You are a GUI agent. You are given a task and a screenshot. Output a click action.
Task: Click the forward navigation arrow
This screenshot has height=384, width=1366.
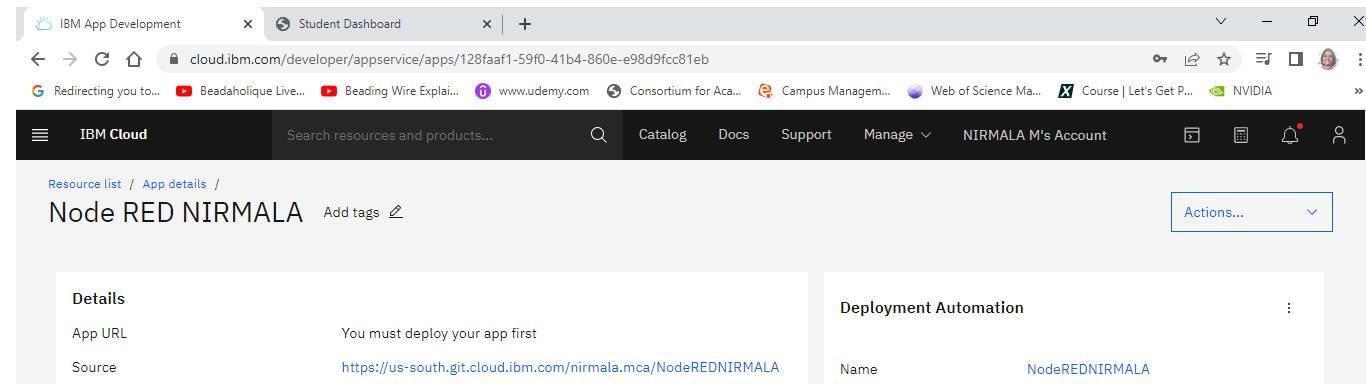point(70,59)
